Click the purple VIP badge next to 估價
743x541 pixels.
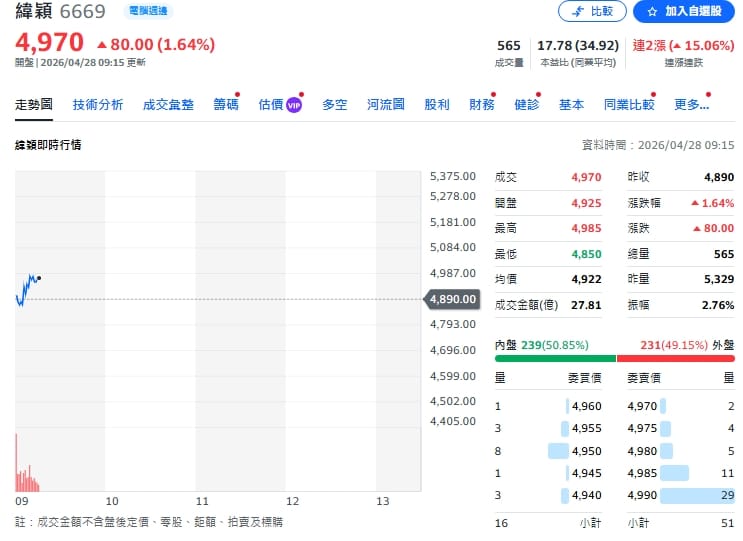pos(294,105)
